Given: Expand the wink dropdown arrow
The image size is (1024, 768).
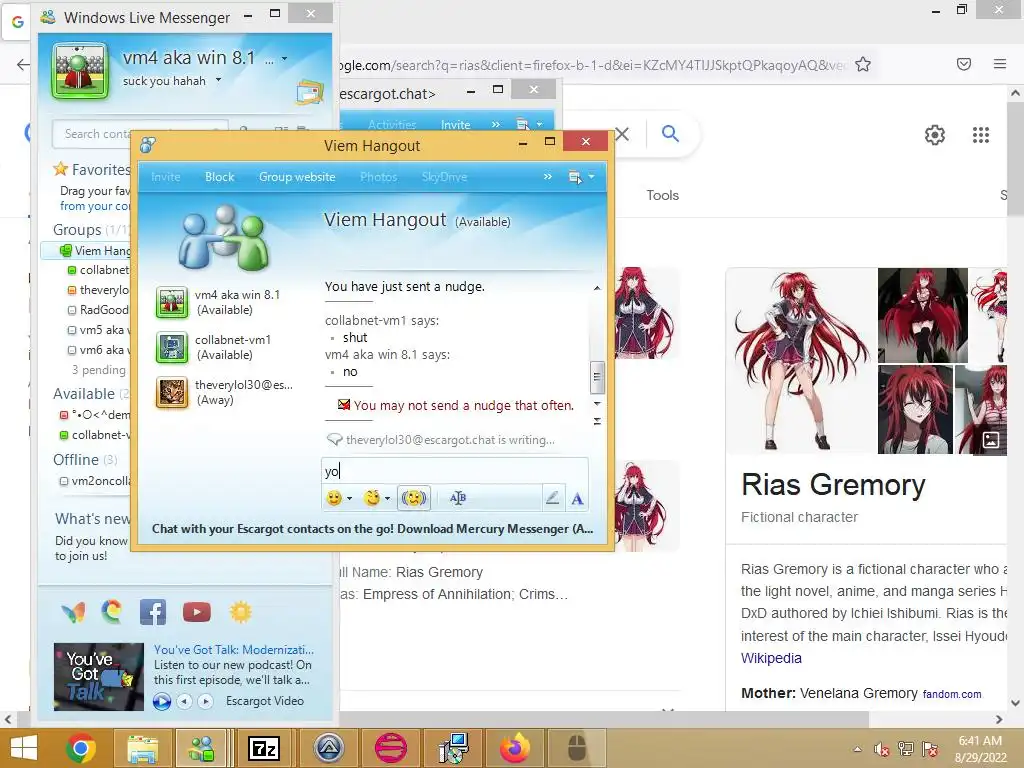Looking at the screenshot, I should [387, 499].
